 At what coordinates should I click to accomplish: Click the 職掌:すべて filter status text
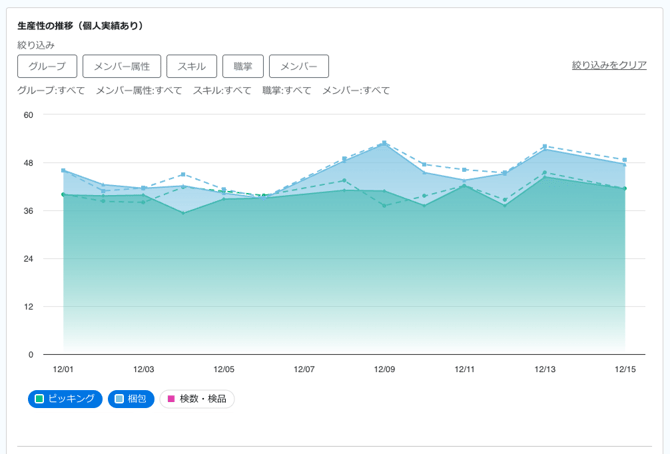(287, 91)
